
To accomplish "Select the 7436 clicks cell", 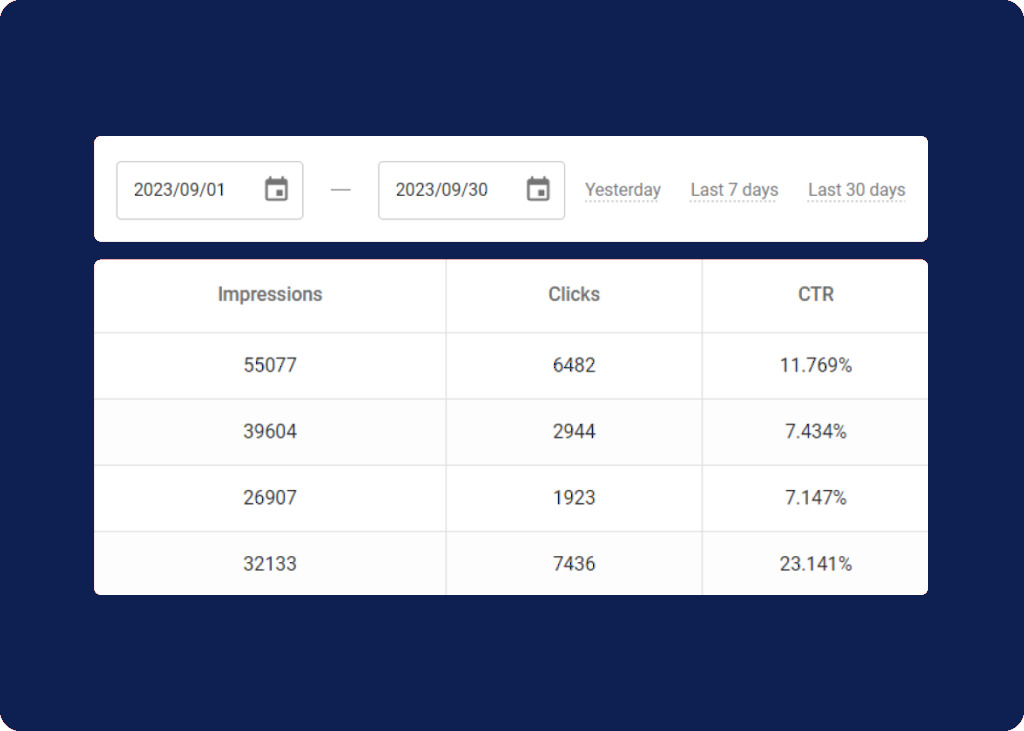I will tap(574, 564).
